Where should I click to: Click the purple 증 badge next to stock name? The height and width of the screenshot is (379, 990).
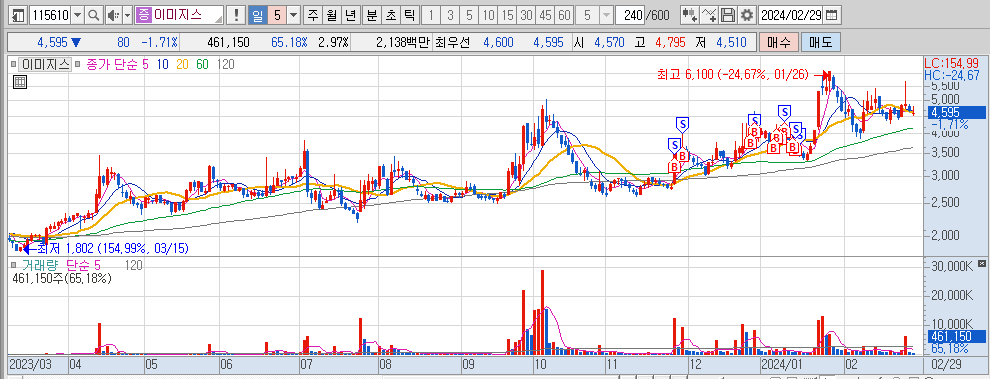click(x=144, y=15)
